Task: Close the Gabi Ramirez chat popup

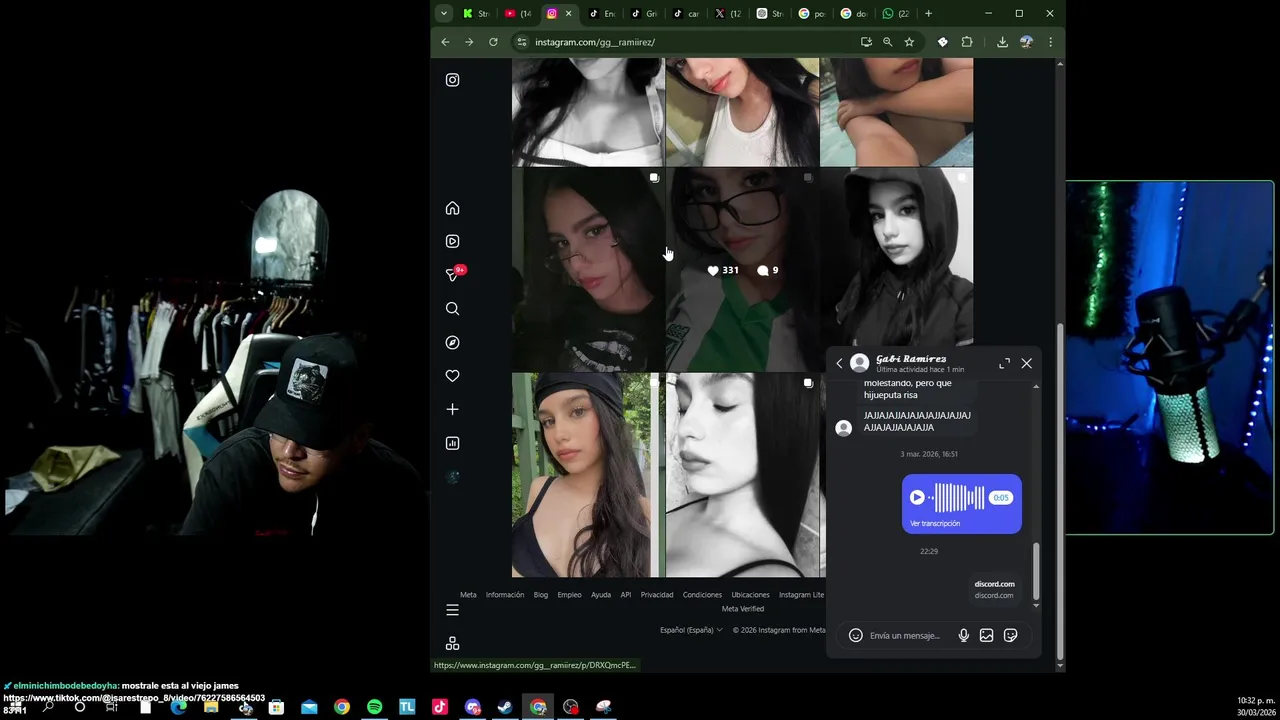Action: (x=1026, y=364)
